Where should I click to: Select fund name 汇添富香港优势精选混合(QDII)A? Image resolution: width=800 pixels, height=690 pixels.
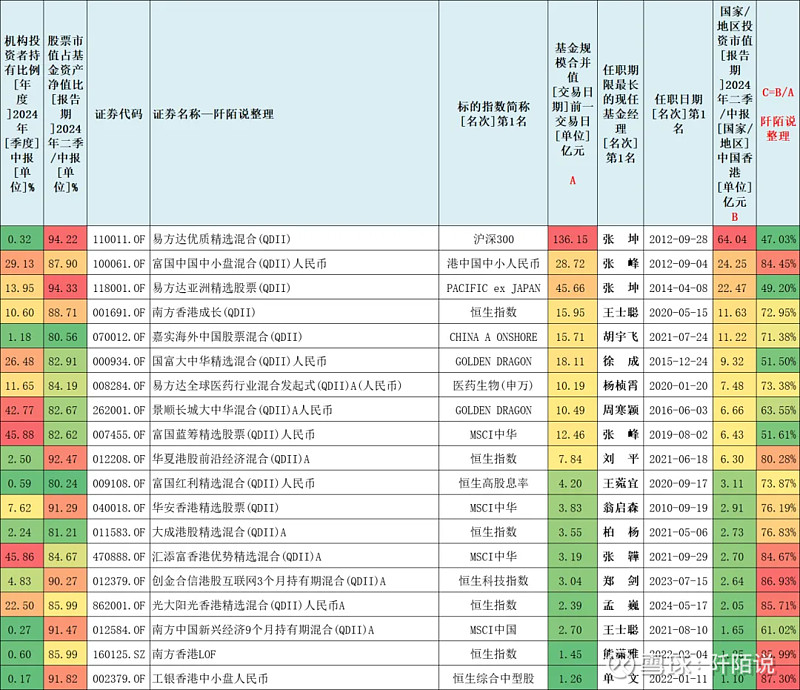tap(237, 557)
